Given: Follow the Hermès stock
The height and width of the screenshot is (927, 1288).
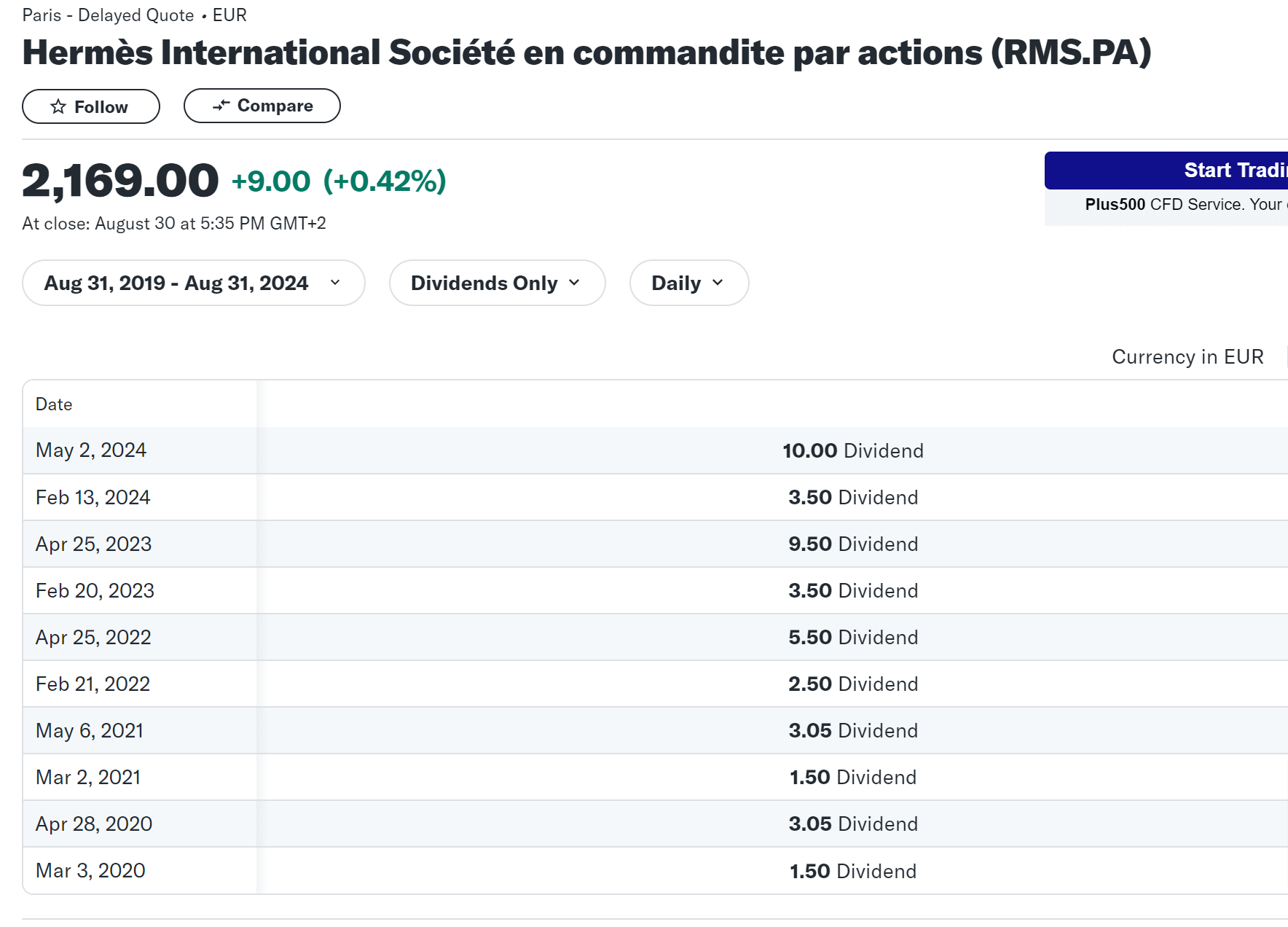Looking at the screenshot, I should 91,106.
